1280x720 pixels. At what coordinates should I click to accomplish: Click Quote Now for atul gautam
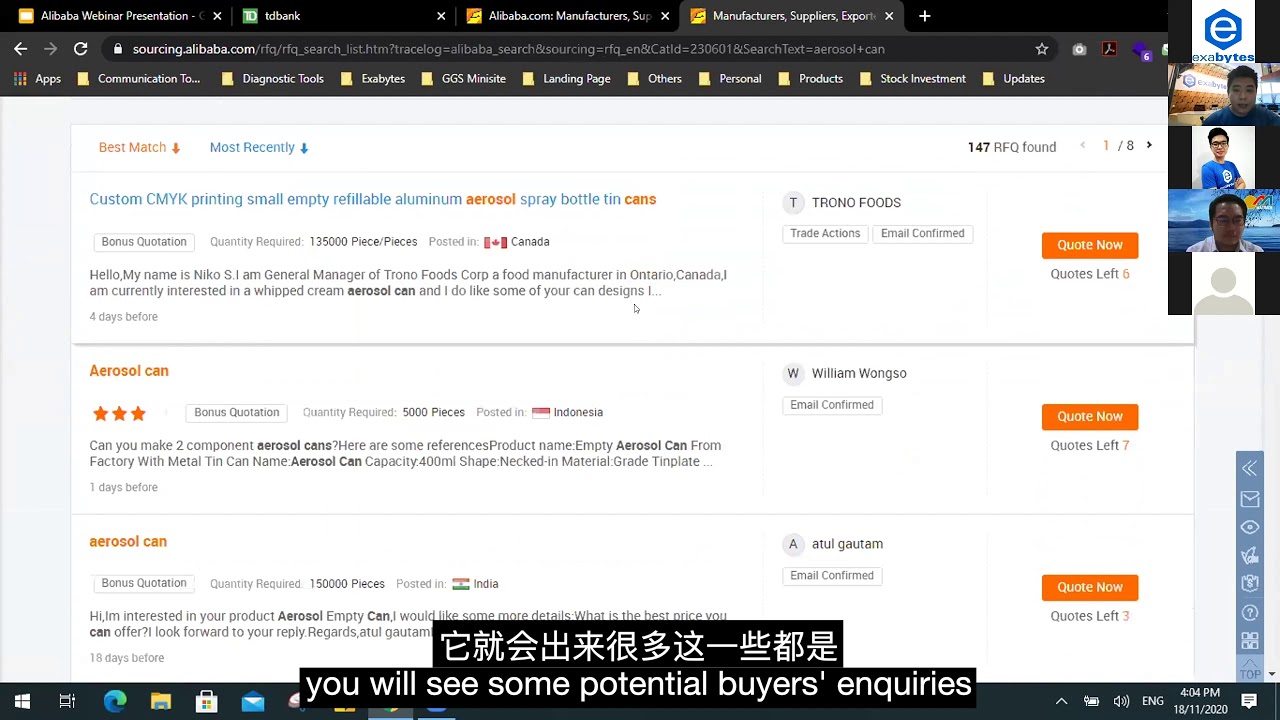1089,587
